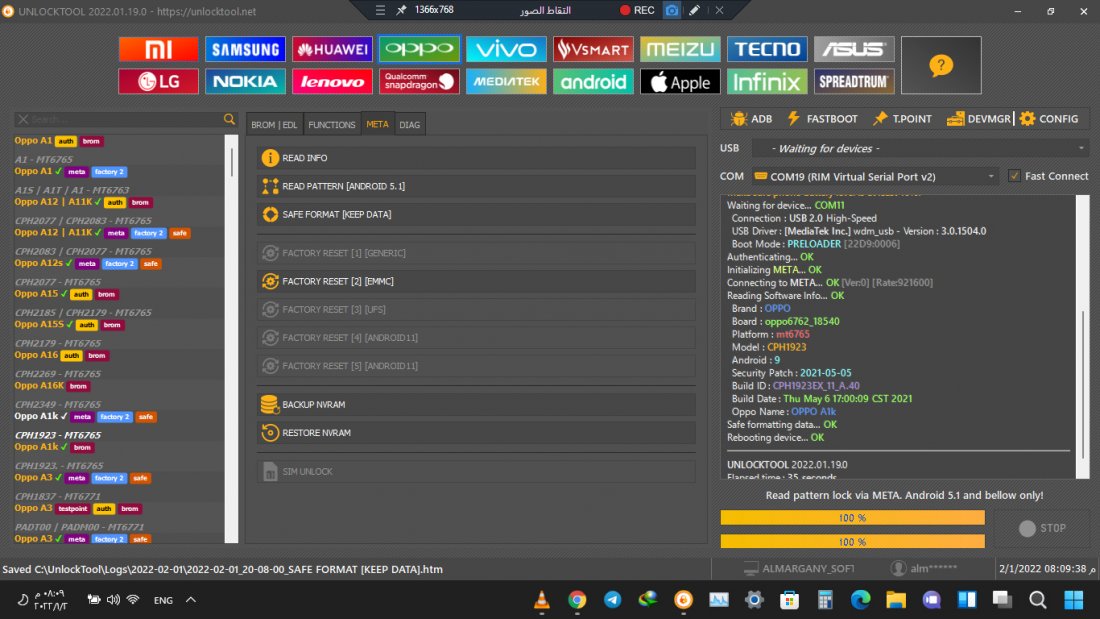
Task: Click the yellow help question icon
Action: [x=940, y=65]
